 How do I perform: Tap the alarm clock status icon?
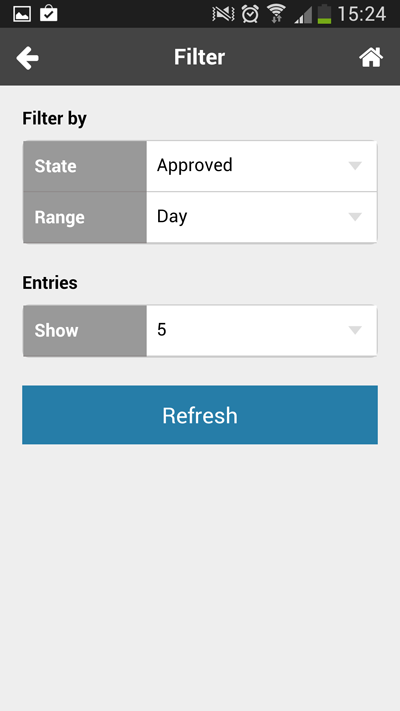tap(250, 14)
